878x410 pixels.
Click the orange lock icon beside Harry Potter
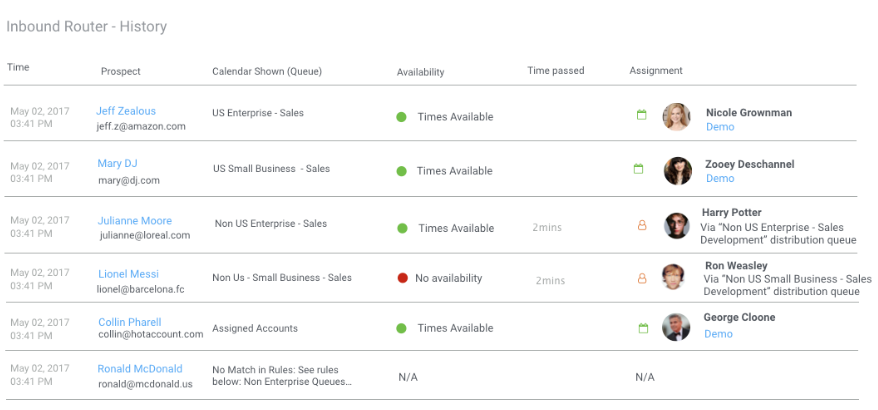[642, 226]
